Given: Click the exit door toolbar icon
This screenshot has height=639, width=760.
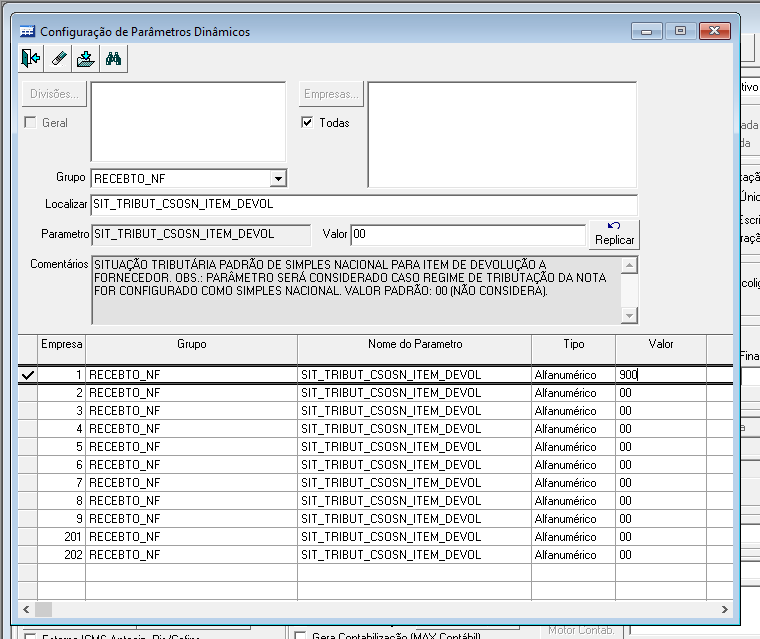Looking at the screenshot, I should [31, 59].
